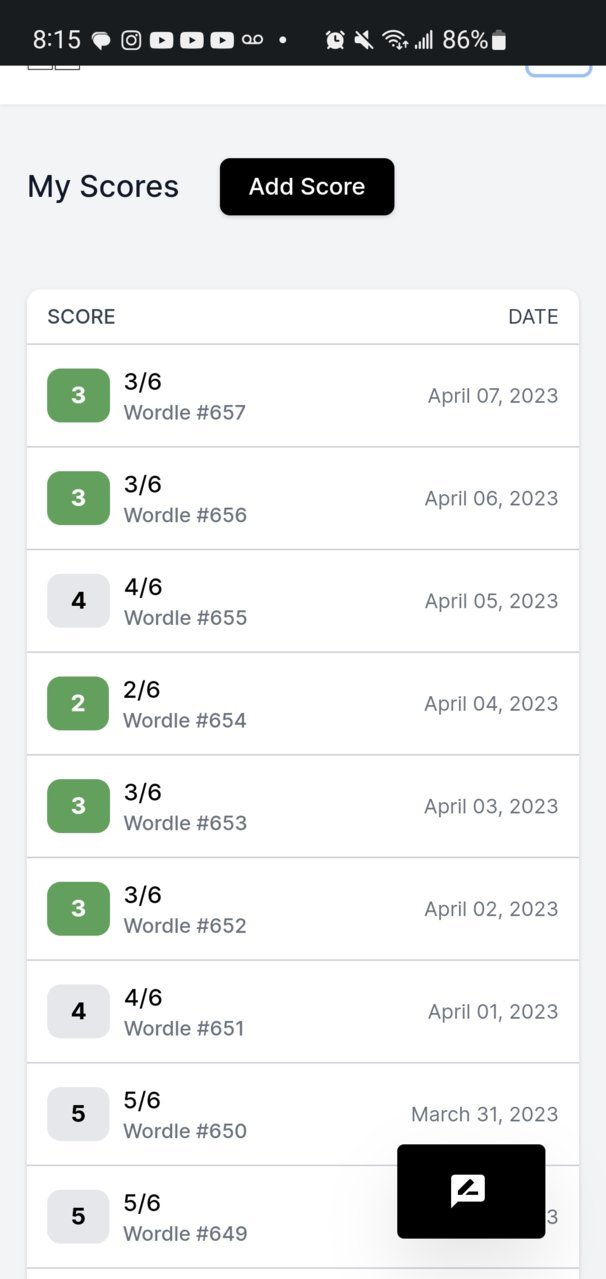Select the Wordle #651 label

pyautogui.click(x=184, y=1028)
